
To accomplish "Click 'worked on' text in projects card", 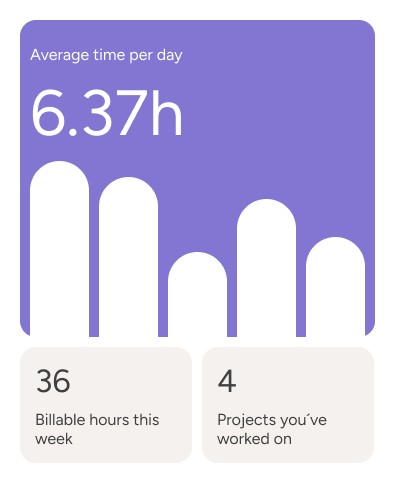I will [254, 439].
